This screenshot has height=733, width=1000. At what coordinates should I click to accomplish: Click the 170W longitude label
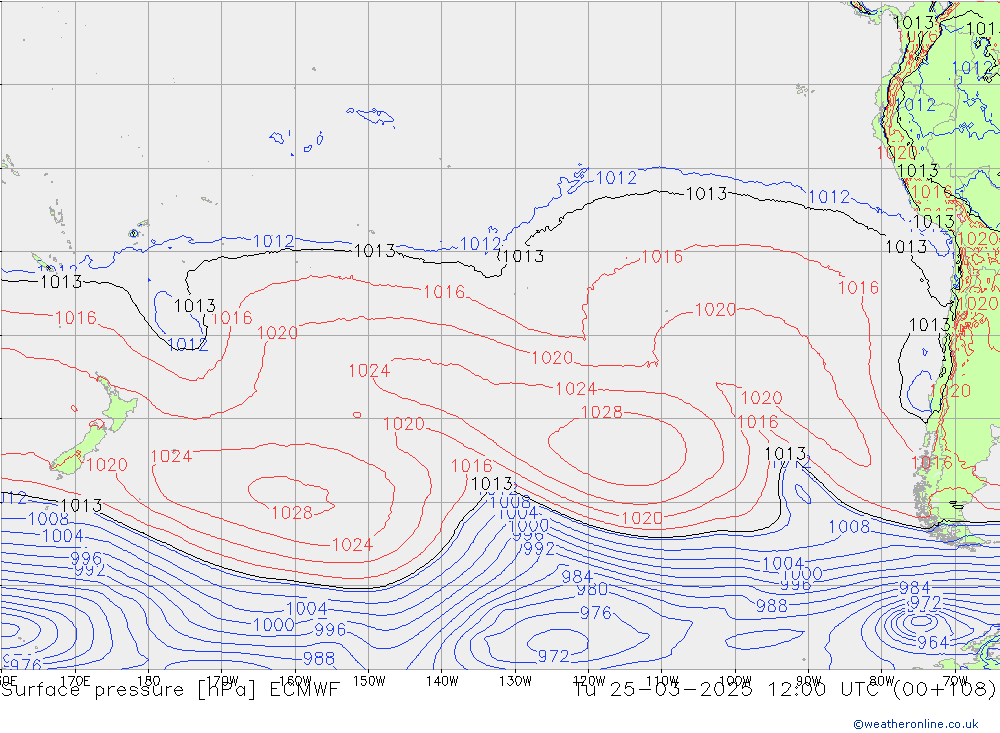(222, 681)
